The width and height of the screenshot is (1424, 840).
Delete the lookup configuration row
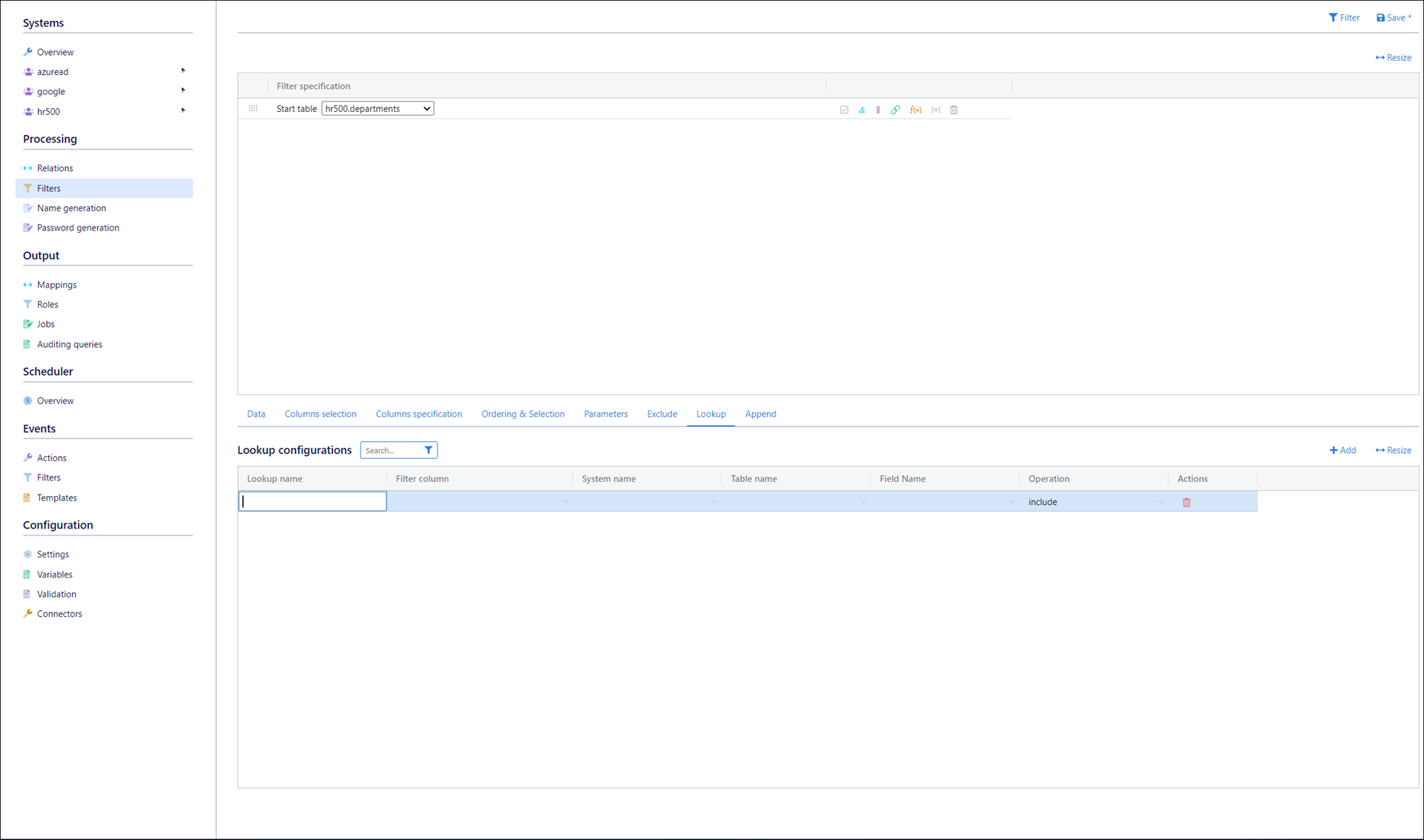(1187, 502)
